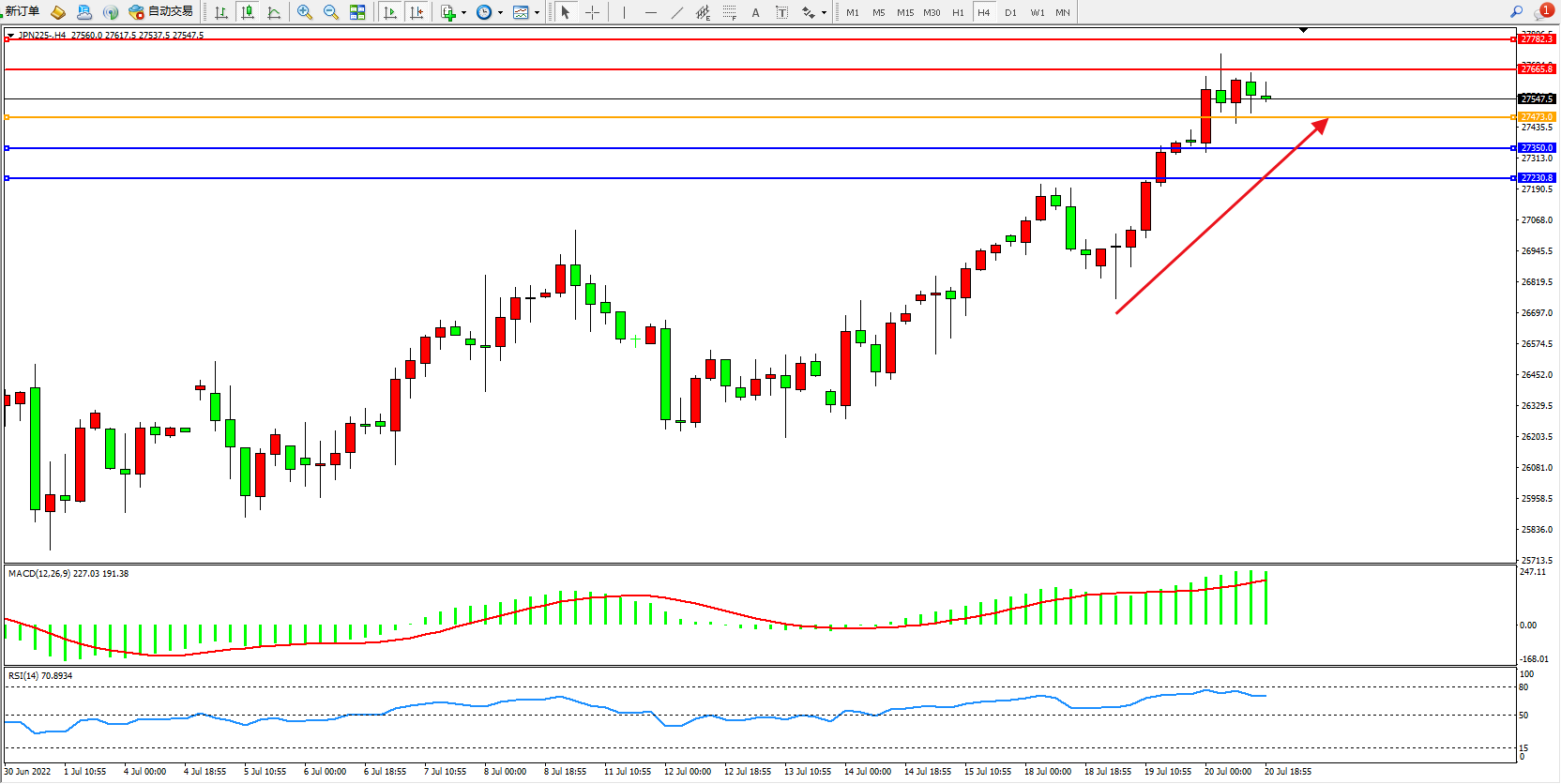Select the vertical line drawing tool

[x=624, y=12]
